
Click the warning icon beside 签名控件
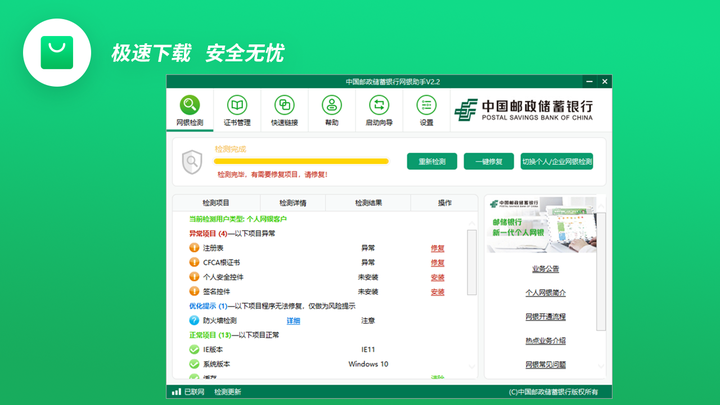tap(194, 291)
